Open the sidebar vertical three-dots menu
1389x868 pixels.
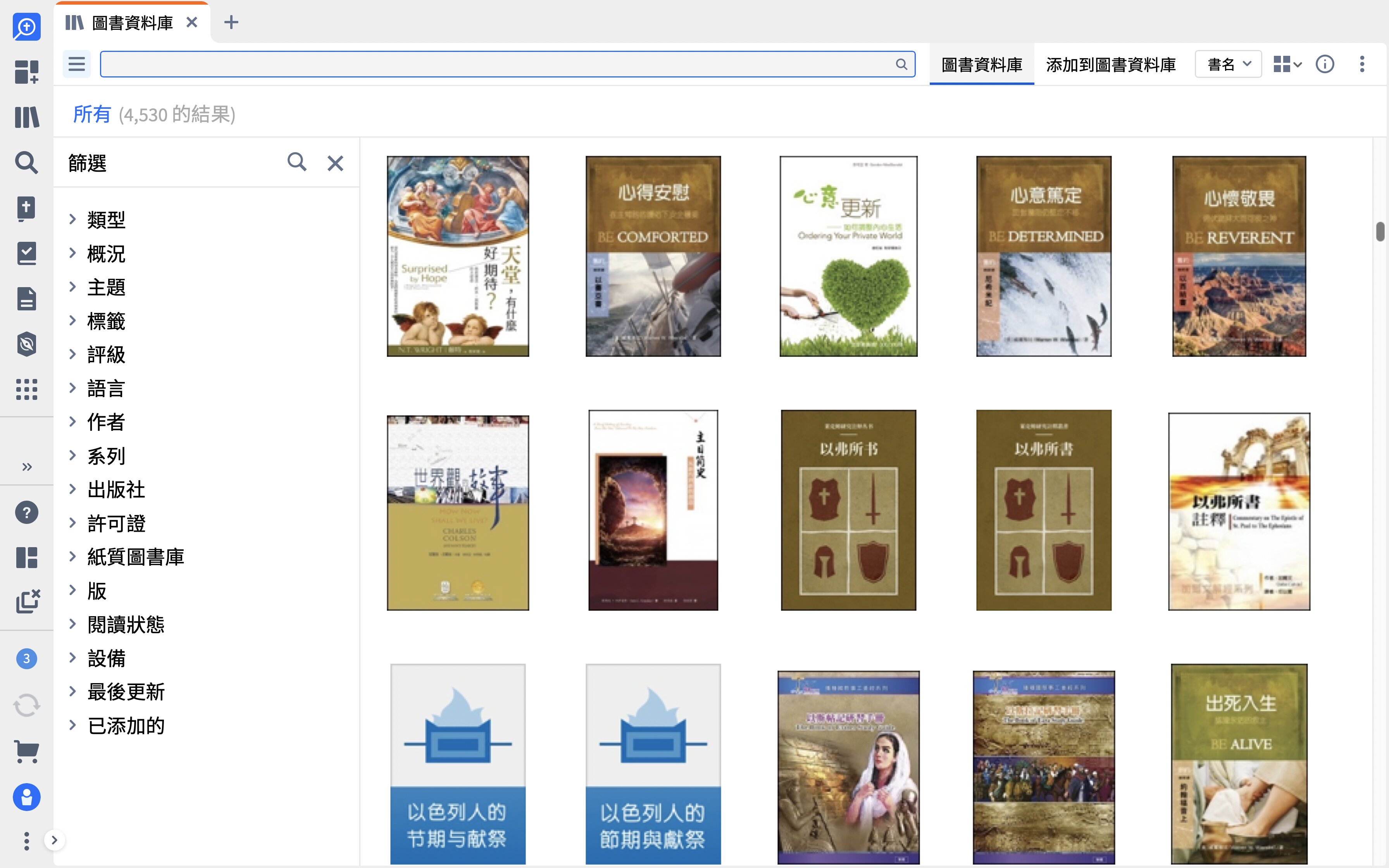pyautogui.click(x=26, y=841)
